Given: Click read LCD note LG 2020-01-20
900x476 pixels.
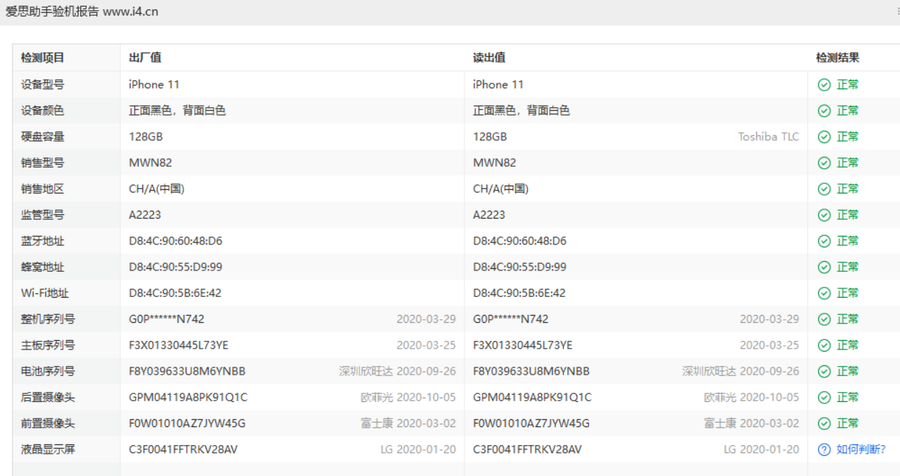Looking at the screenshot, I should [761, 450].
